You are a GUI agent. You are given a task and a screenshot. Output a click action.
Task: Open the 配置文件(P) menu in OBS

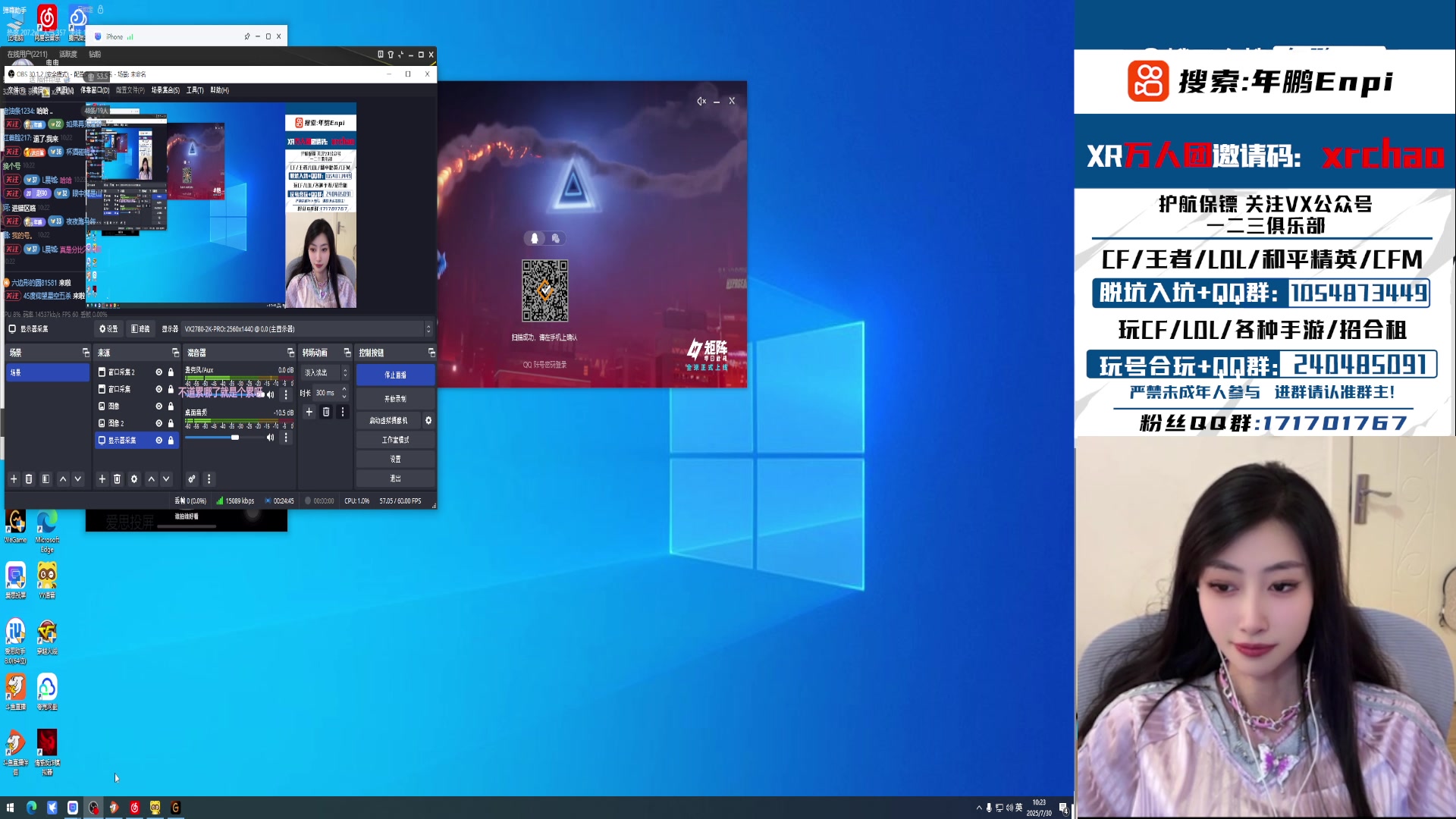point(130,90)
